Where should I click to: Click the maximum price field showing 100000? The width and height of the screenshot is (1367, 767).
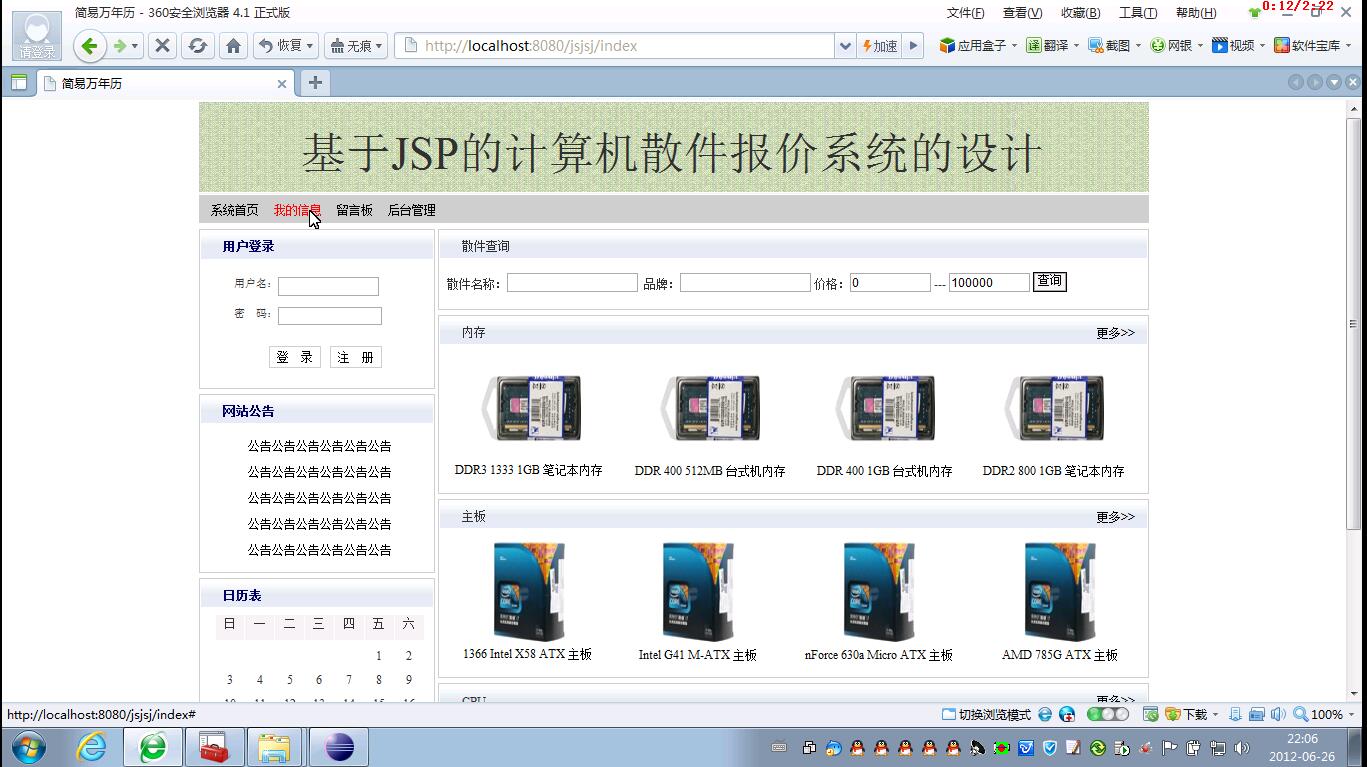click(989, 283)
